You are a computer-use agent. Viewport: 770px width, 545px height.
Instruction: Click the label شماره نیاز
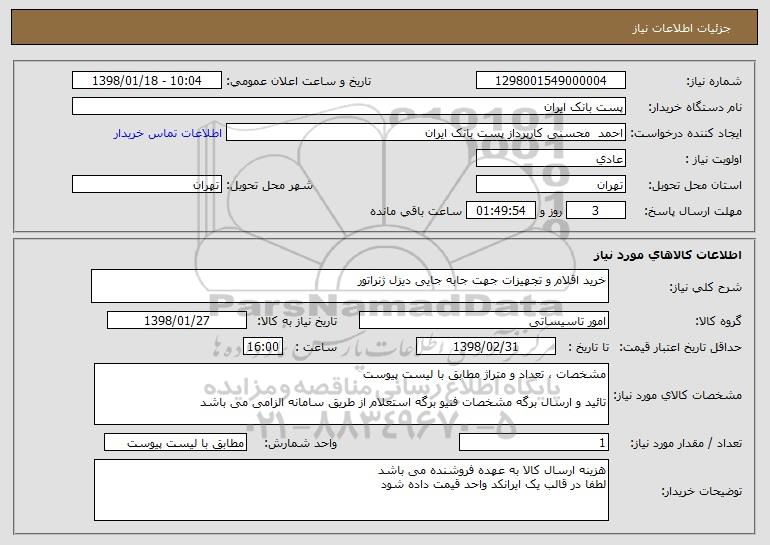(x=714, y=81)
